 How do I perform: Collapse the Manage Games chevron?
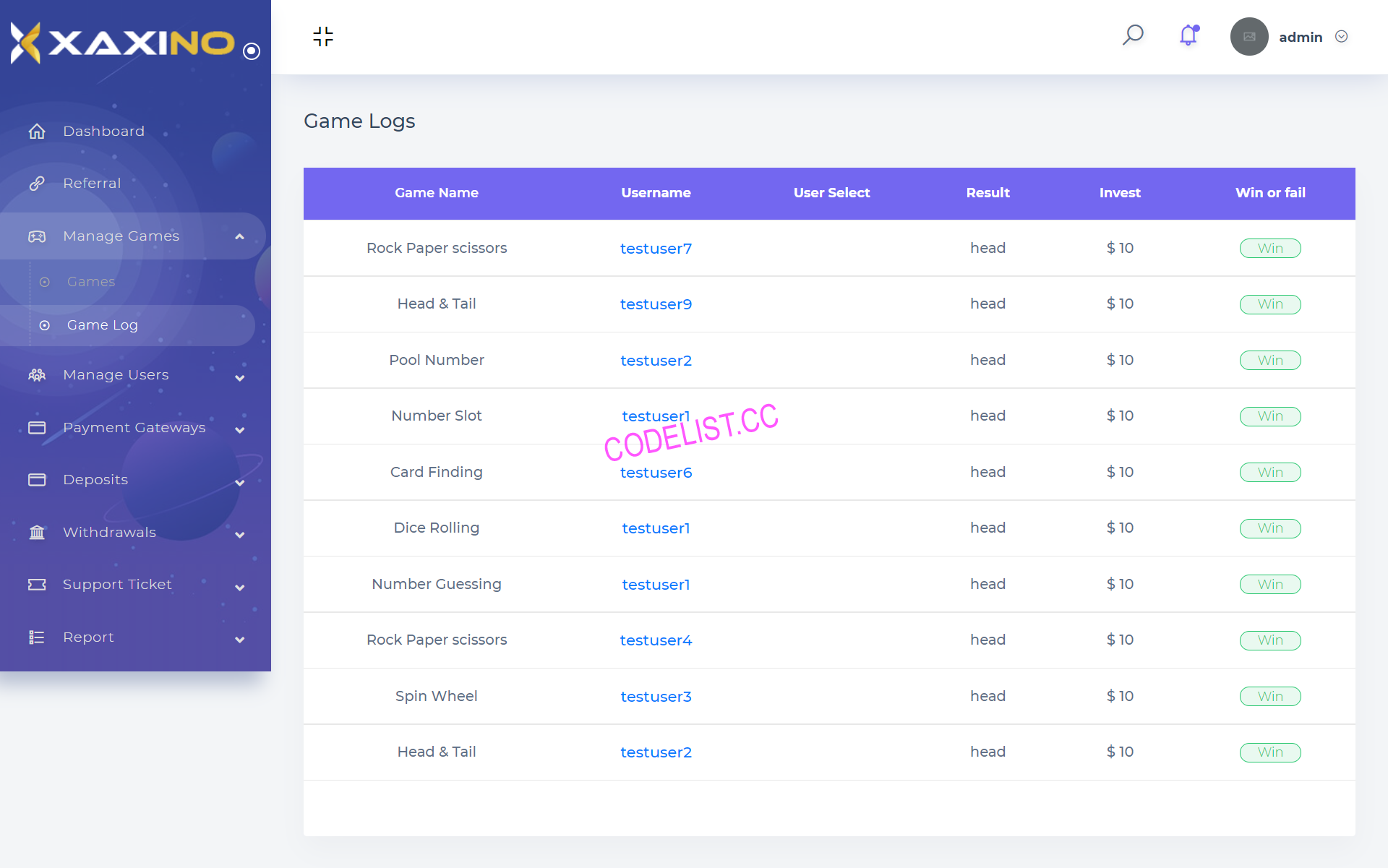[x=239, y=236]
